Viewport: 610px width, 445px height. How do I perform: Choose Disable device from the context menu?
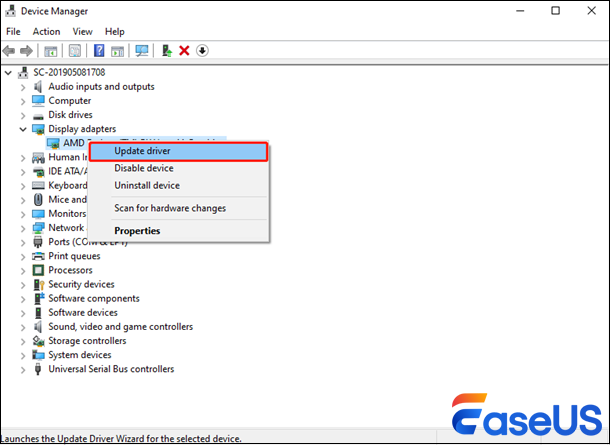pyautogui.click(x=179, y=168)
